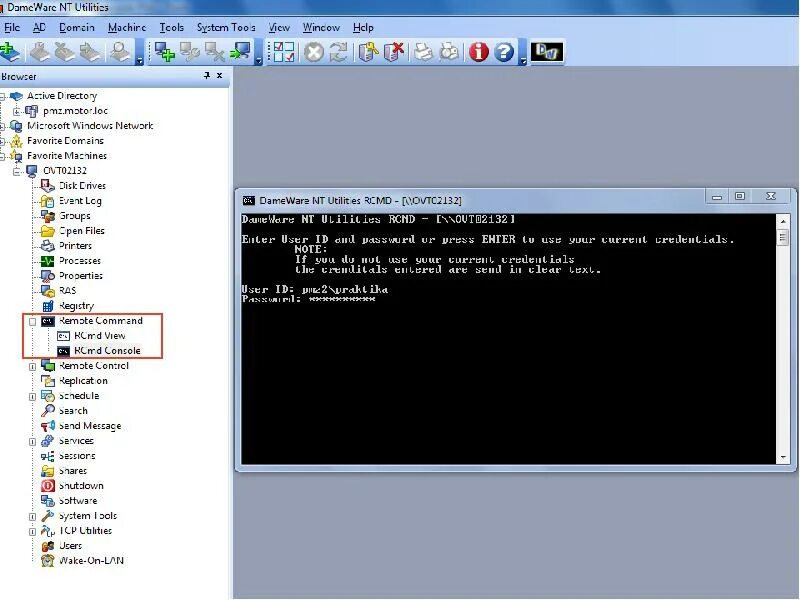Select Software tree item

[78, 501]
